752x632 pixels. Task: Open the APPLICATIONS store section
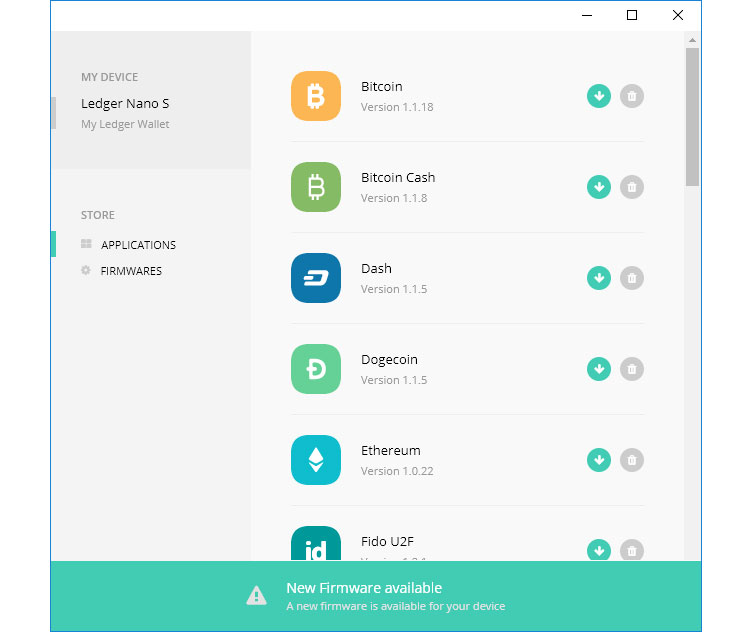point(138,245)
